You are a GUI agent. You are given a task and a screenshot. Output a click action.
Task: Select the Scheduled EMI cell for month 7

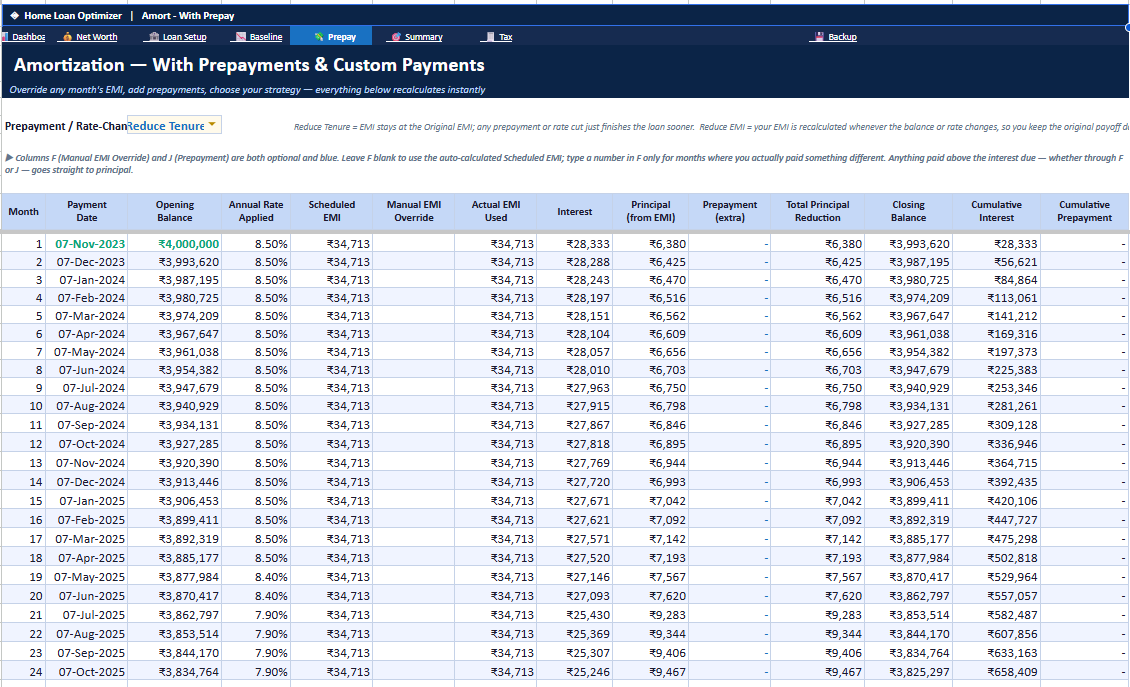pyautogui.click(x=332, y=352)
